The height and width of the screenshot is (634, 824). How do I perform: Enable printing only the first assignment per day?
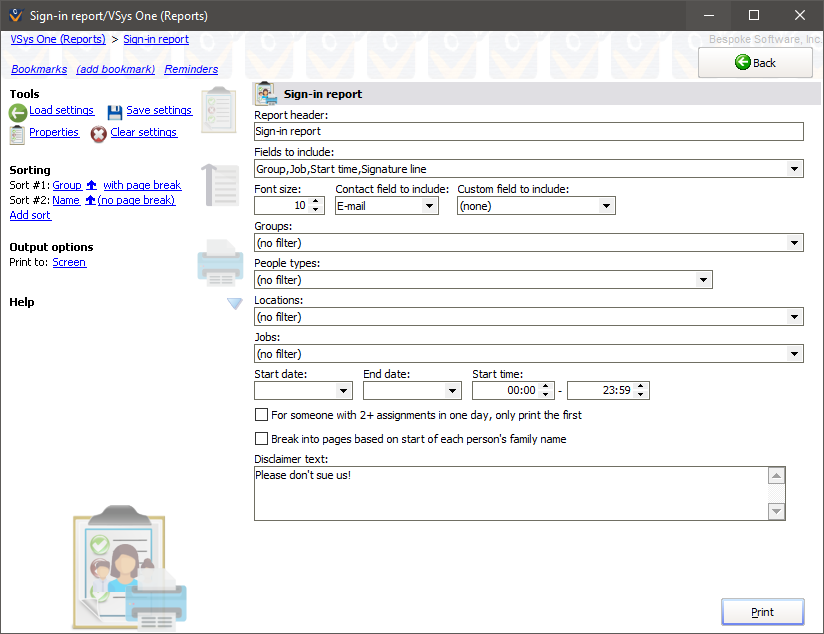261,414
